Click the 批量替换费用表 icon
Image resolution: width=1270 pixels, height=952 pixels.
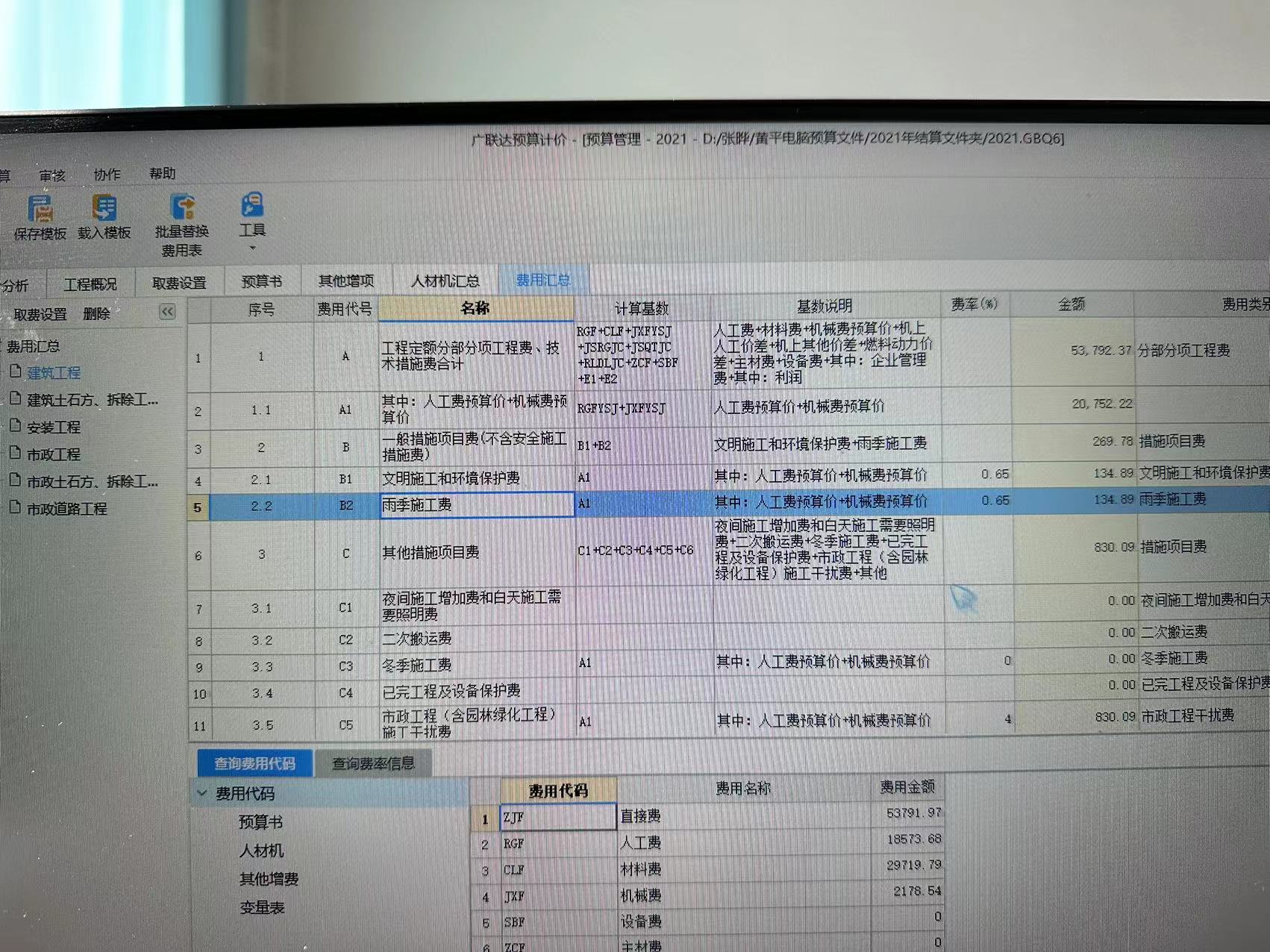click(183, 207)
